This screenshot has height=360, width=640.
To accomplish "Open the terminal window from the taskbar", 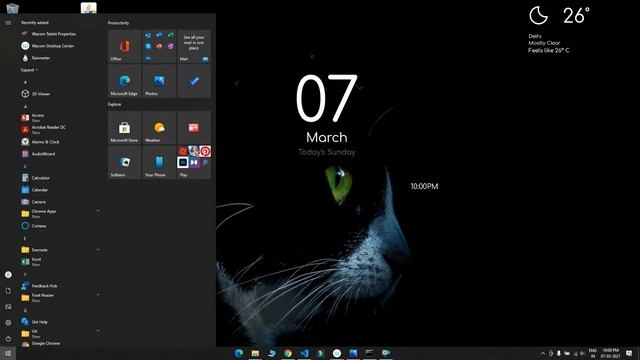I will (369, 353).
